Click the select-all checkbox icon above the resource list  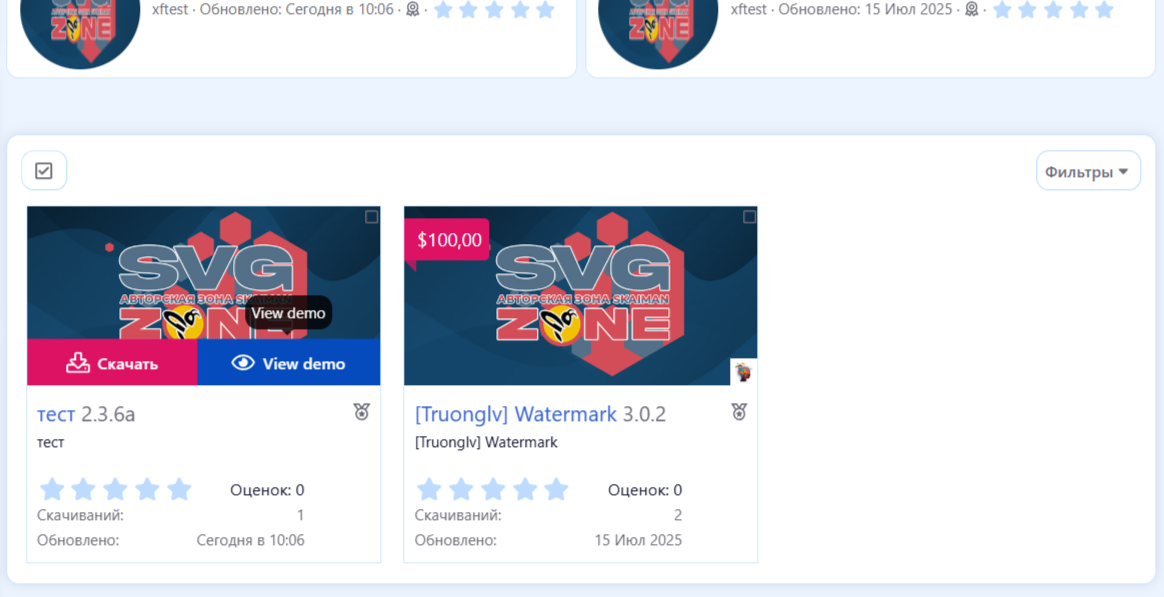44,171
